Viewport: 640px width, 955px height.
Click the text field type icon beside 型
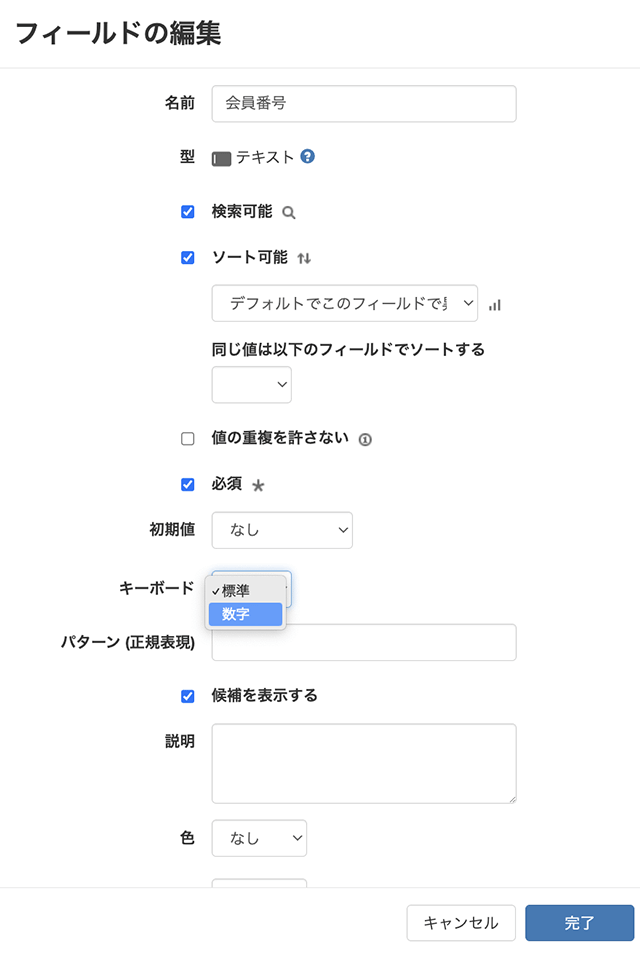click(221, 158)
